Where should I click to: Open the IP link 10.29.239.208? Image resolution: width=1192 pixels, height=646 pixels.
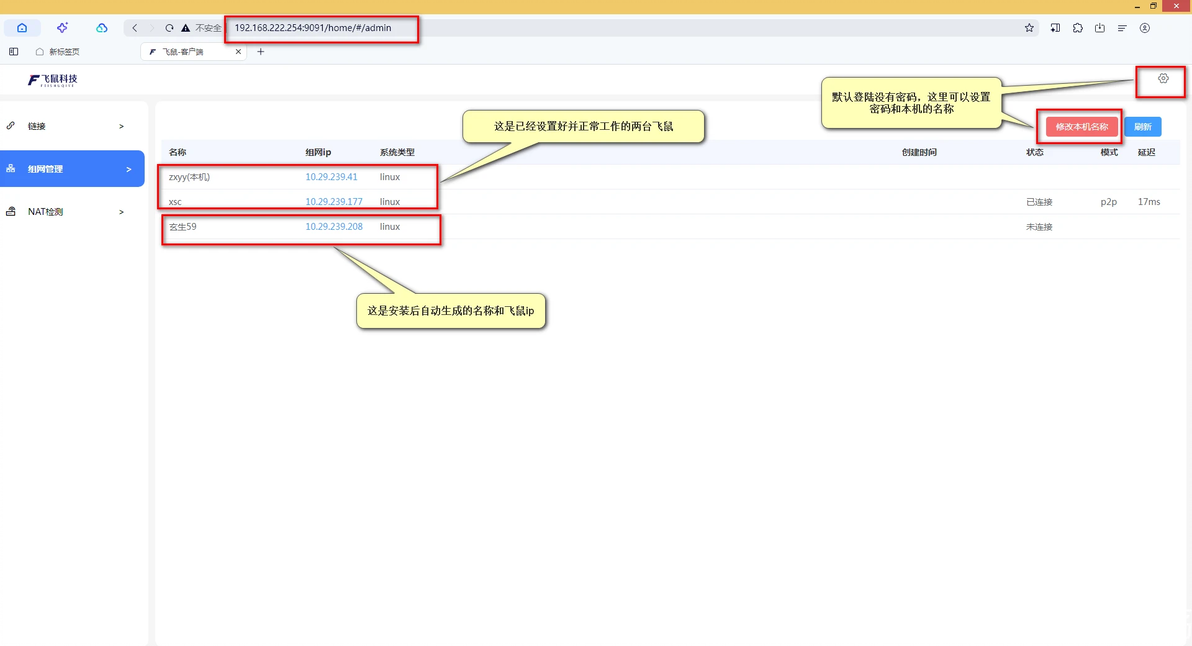[334, 226]
